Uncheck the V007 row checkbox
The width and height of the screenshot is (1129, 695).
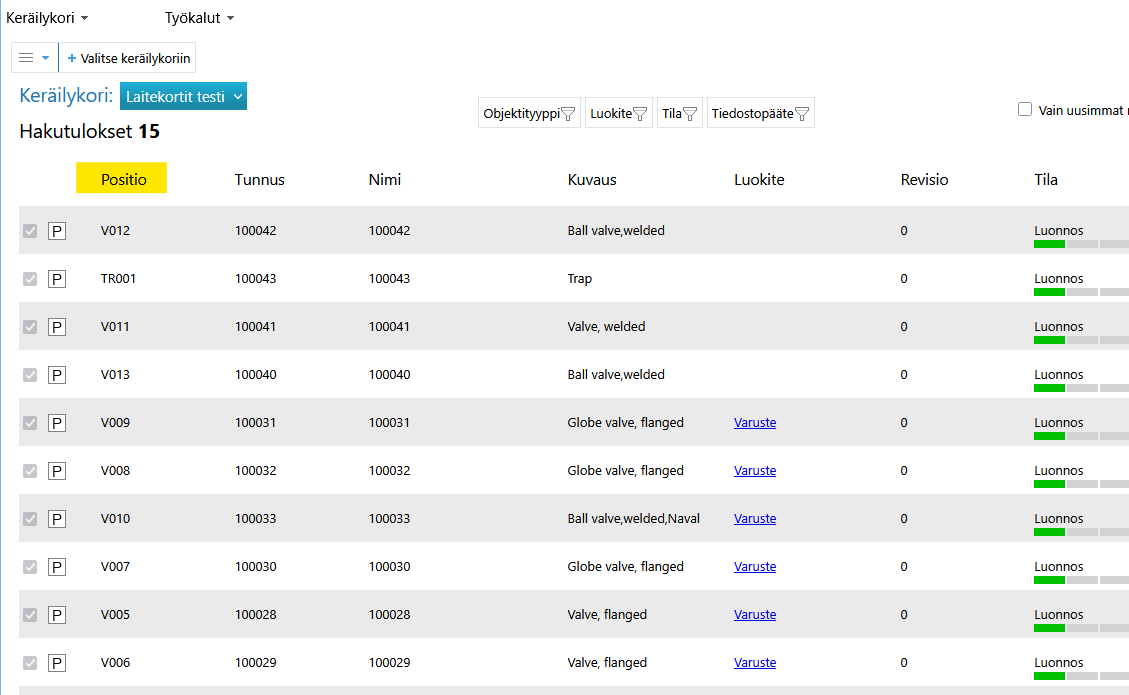pyautogui.click(x=30, y=567)
